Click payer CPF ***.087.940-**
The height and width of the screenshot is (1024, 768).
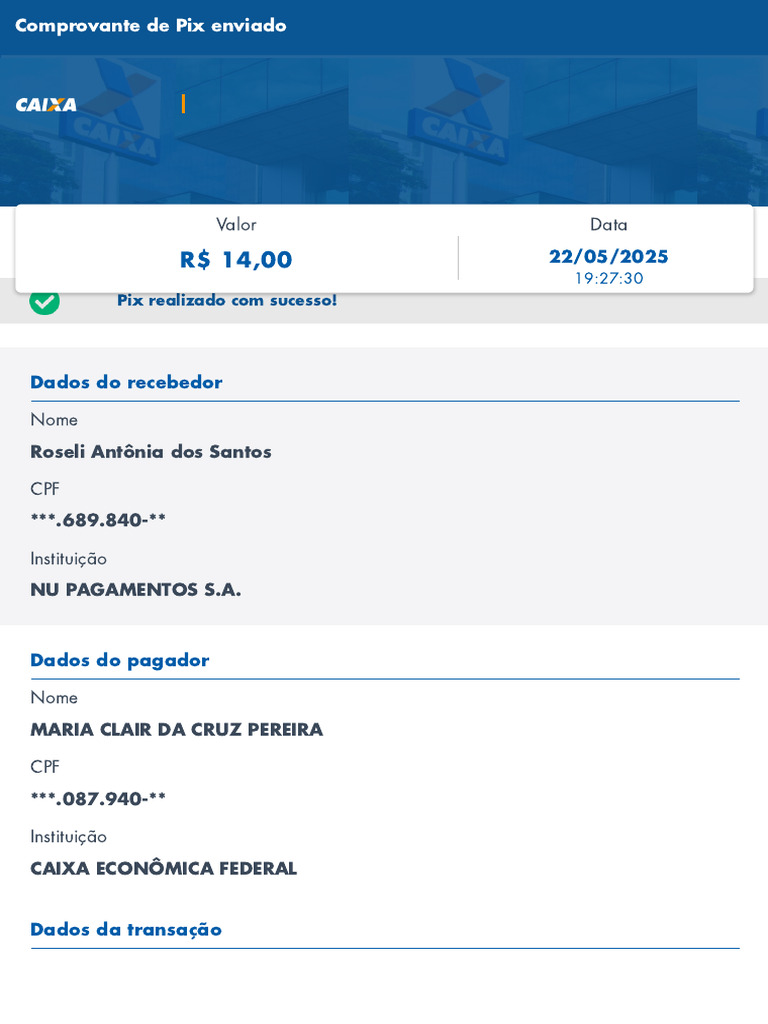tap(98, 799)
